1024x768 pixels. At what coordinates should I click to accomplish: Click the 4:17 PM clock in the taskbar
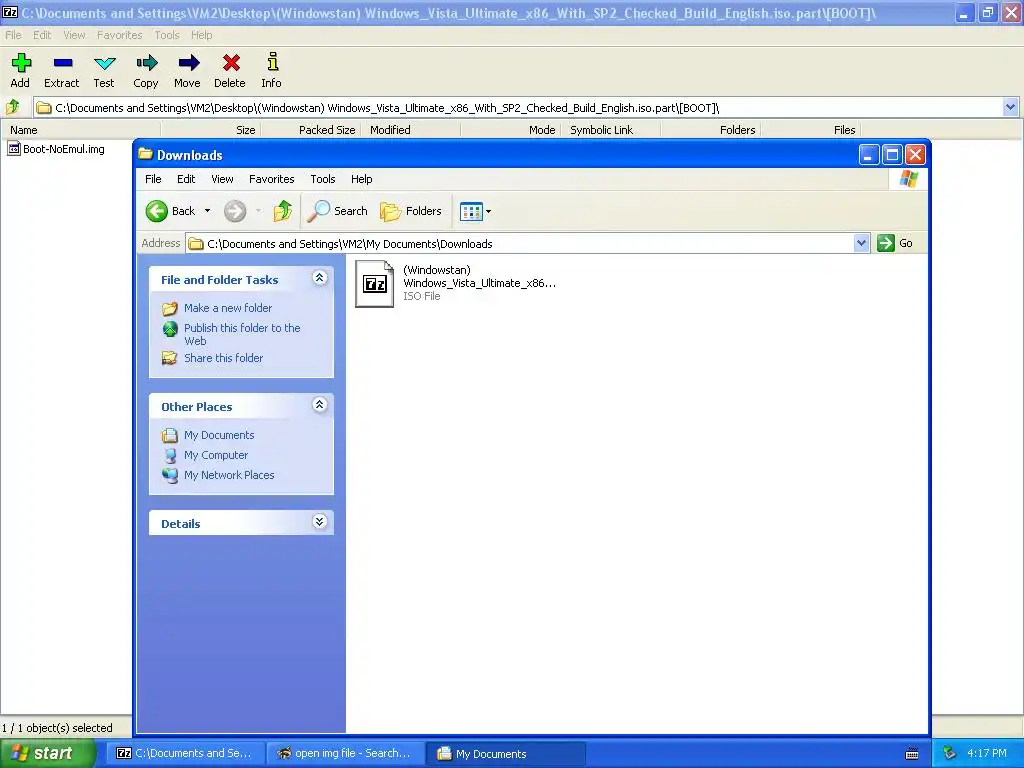coord(987,753)
